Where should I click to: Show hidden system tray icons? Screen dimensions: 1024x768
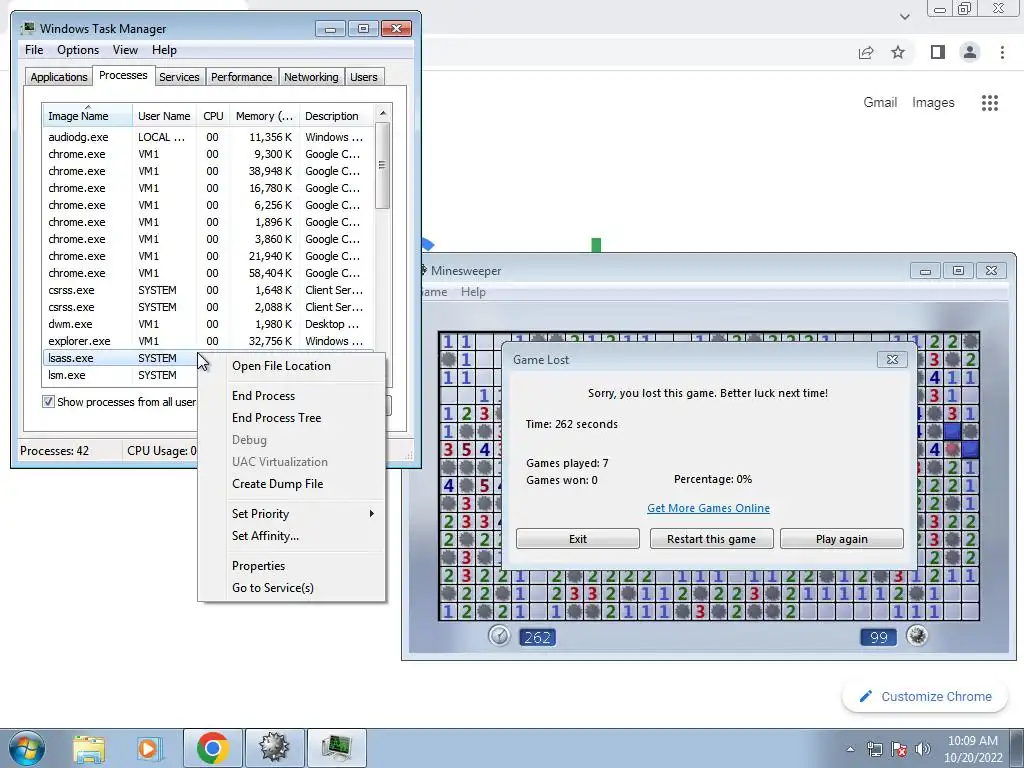pyautogui.click(x=850, y=749)
